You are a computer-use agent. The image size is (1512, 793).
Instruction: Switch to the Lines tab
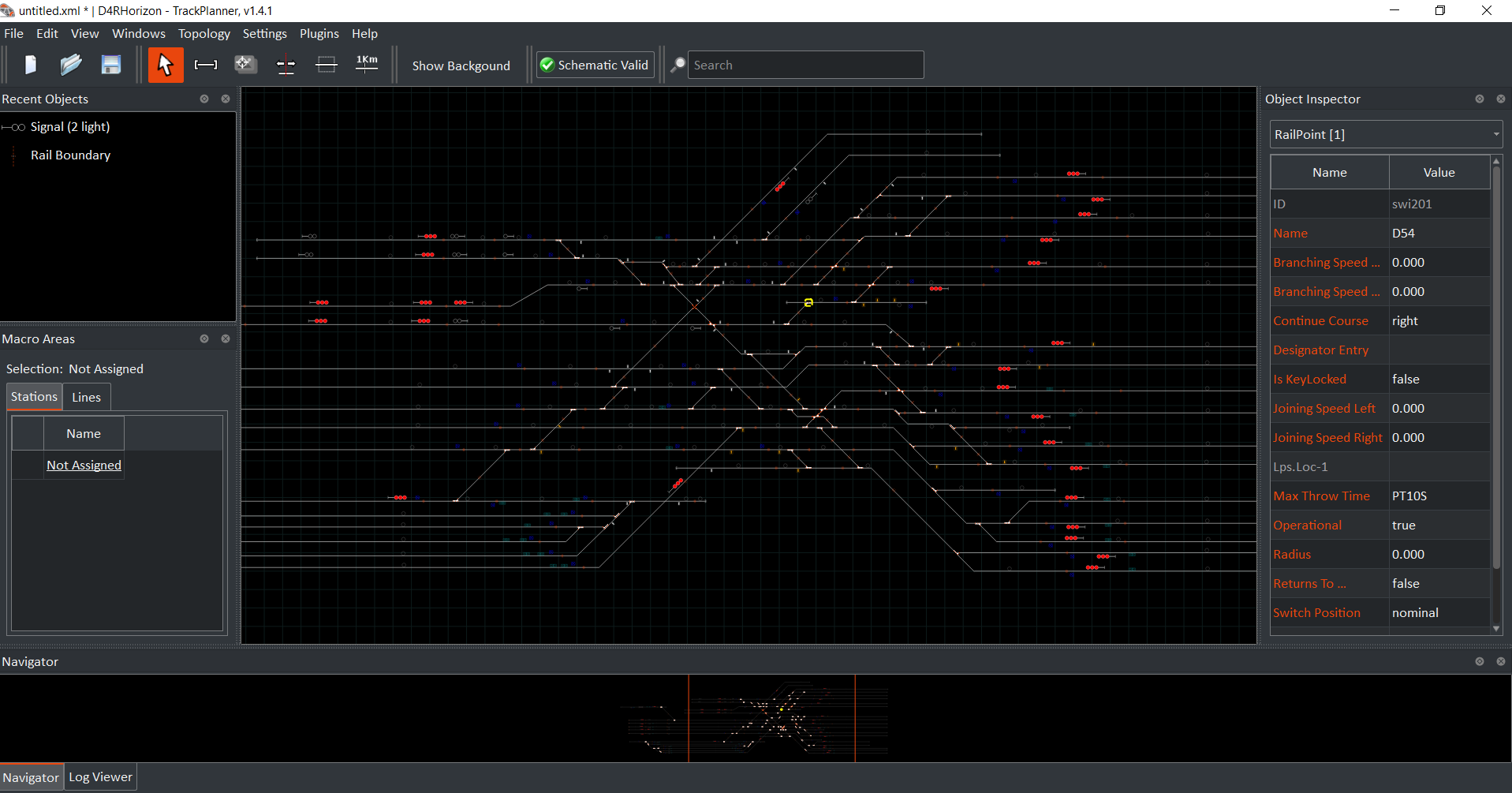point(87,397)
